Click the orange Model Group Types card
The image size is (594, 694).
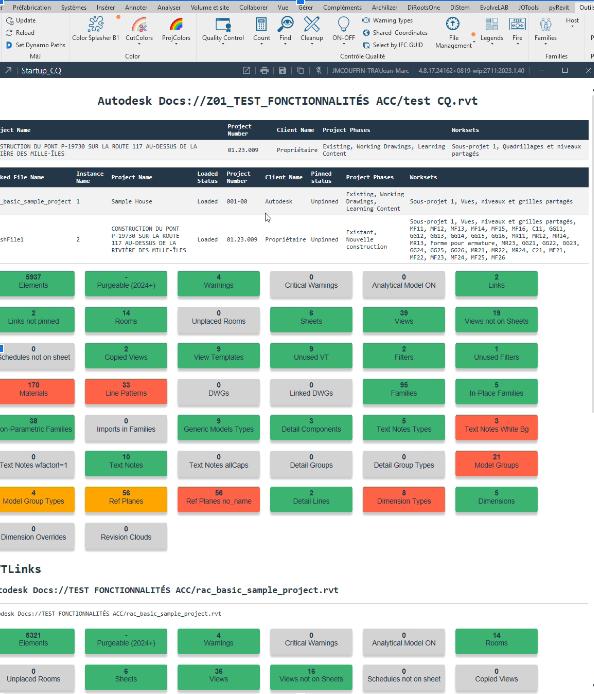(35, 499)
